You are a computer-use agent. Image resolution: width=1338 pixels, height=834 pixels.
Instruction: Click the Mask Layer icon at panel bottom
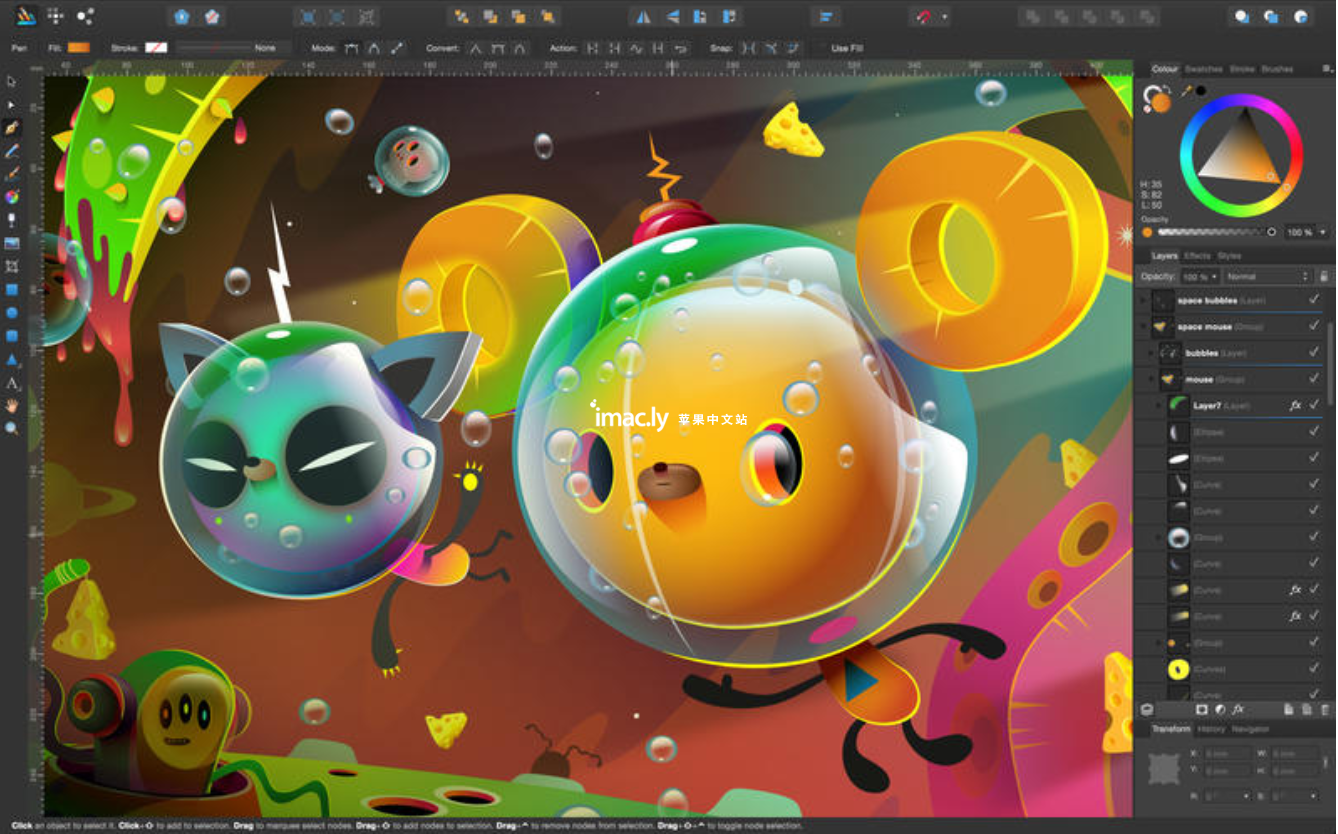point(1202,709)
